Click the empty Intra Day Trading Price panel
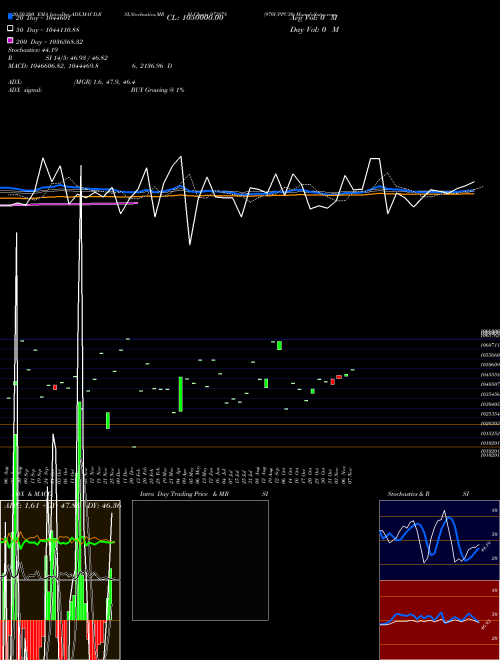The width and height of the screenshot is (500, 660). coord(200,560)
